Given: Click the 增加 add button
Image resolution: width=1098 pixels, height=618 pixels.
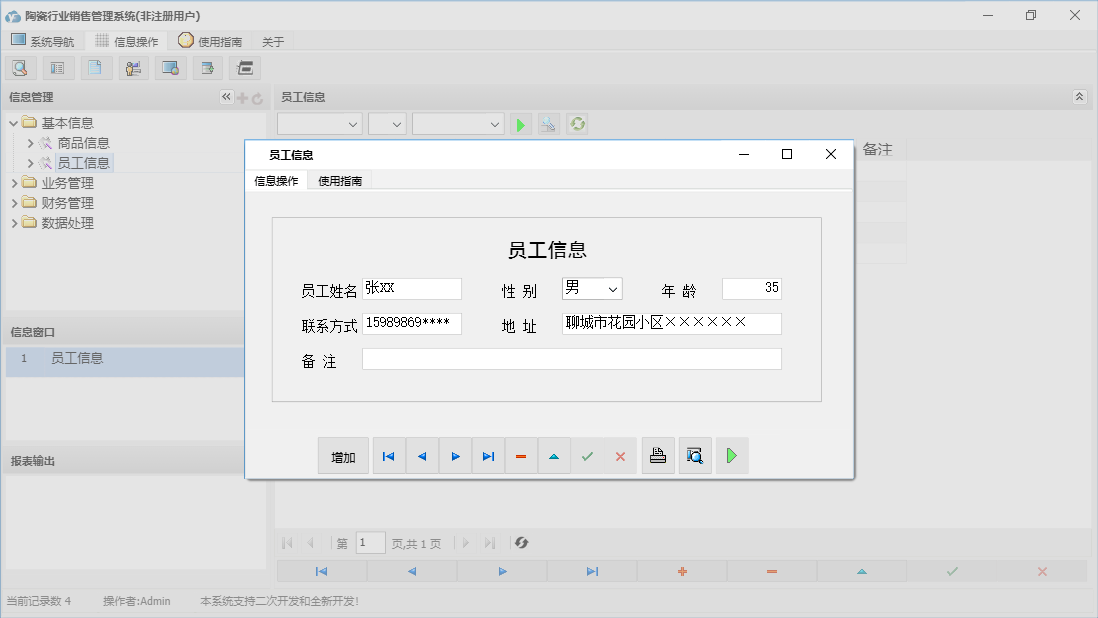Looking at the screenshot, I should pyautogui.click(x=343, y=455).
